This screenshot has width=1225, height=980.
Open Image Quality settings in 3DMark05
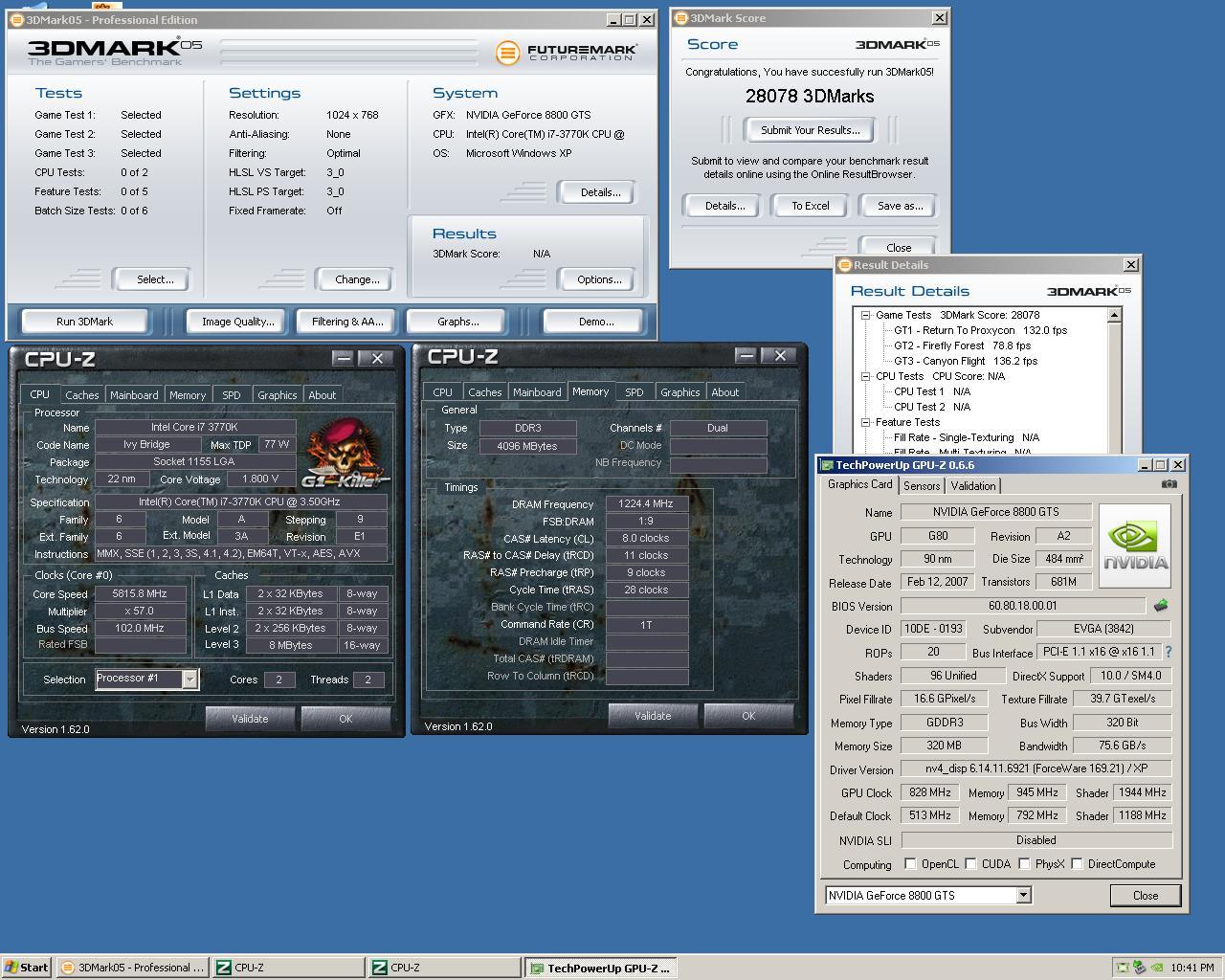(237, 322)
